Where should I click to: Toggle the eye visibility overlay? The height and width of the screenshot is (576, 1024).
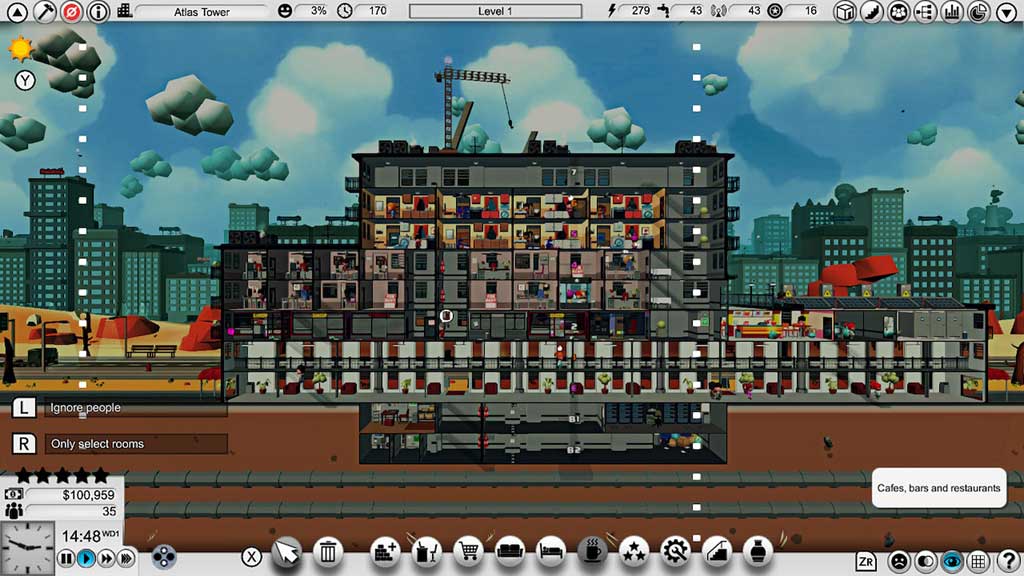click(x=952, y=561)
